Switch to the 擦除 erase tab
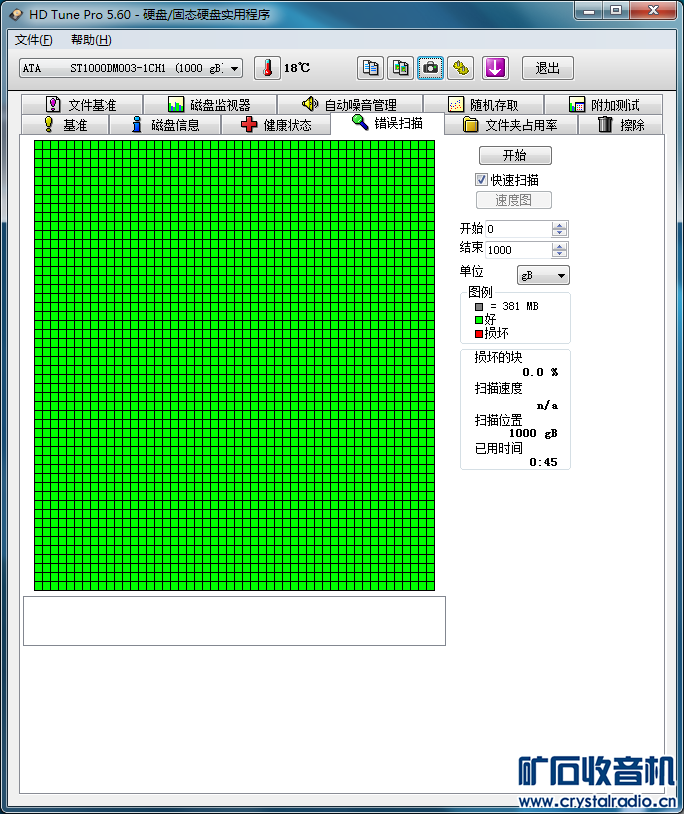This screenshot has height=814, width=684. pos(621,125)
